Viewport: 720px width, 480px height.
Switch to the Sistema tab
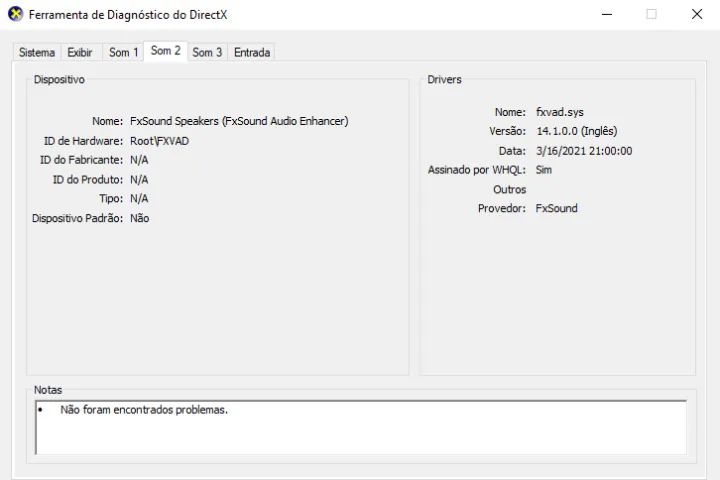click(37, 52)
